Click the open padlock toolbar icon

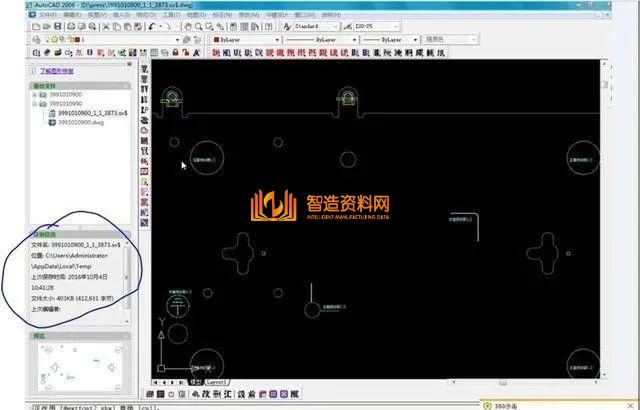pos(186,53)
